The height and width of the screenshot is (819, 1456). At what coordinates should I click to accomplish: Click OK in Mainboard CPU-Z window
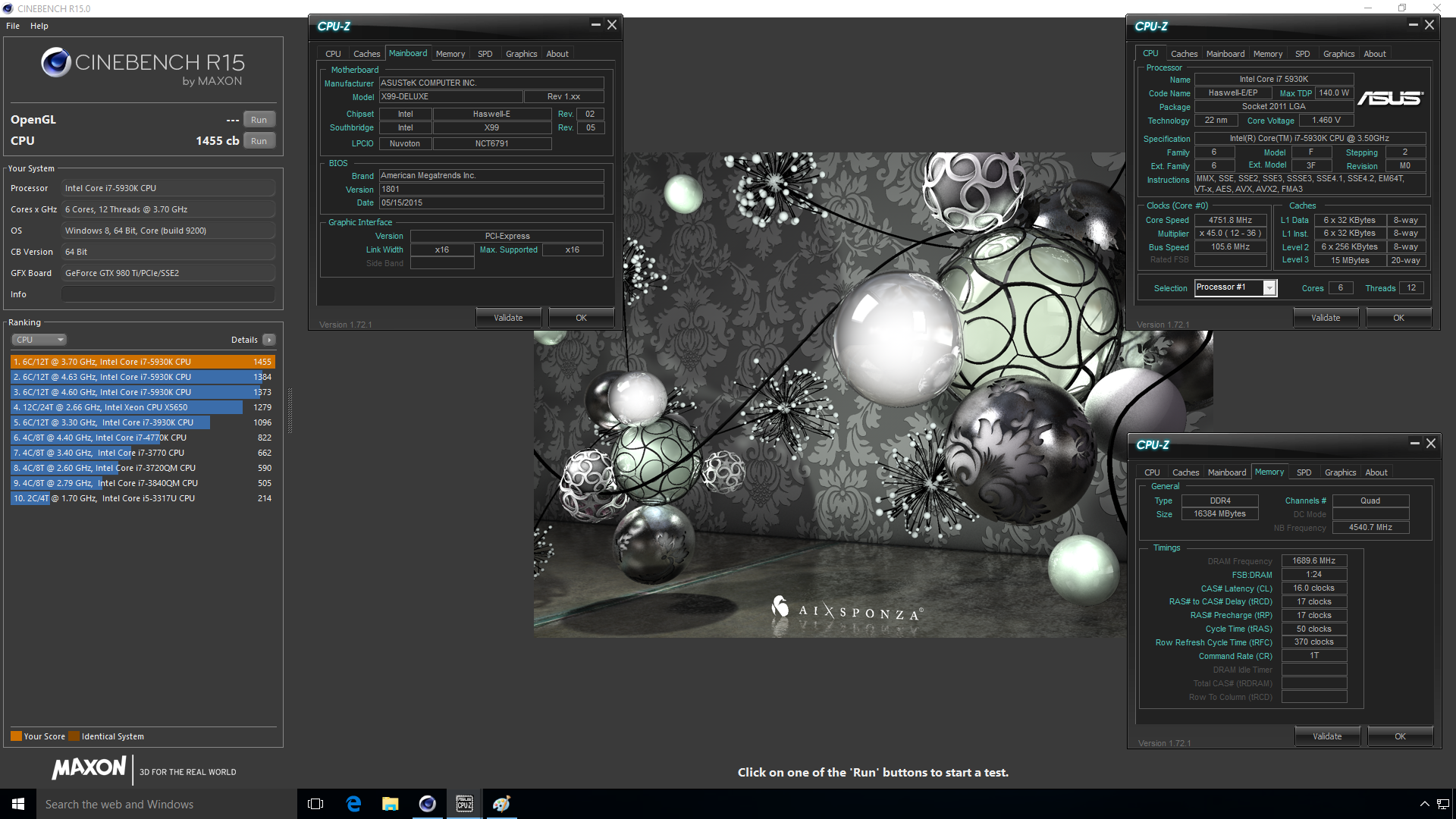click(581, 318)
